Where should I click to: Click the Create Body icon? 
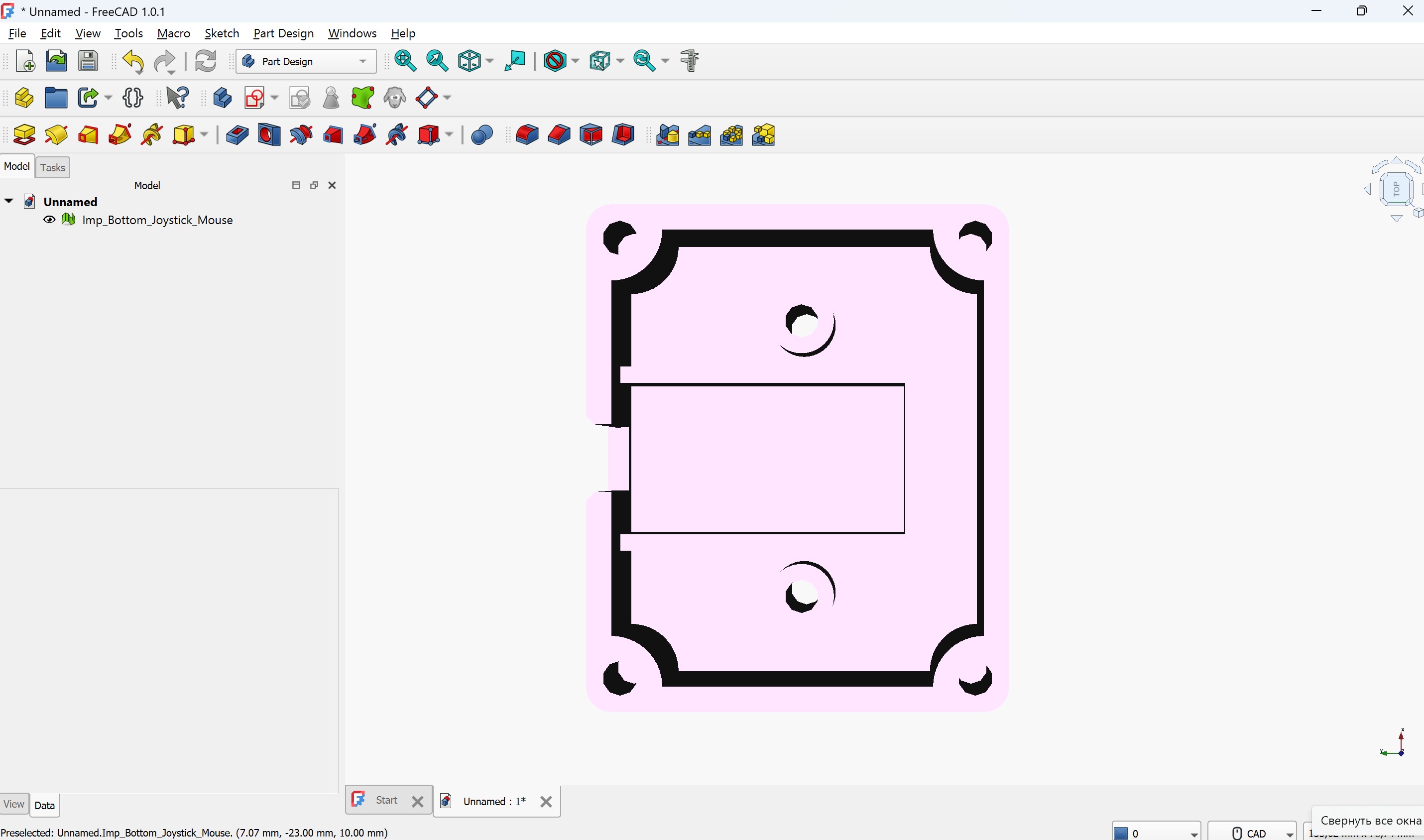[222, 98]
